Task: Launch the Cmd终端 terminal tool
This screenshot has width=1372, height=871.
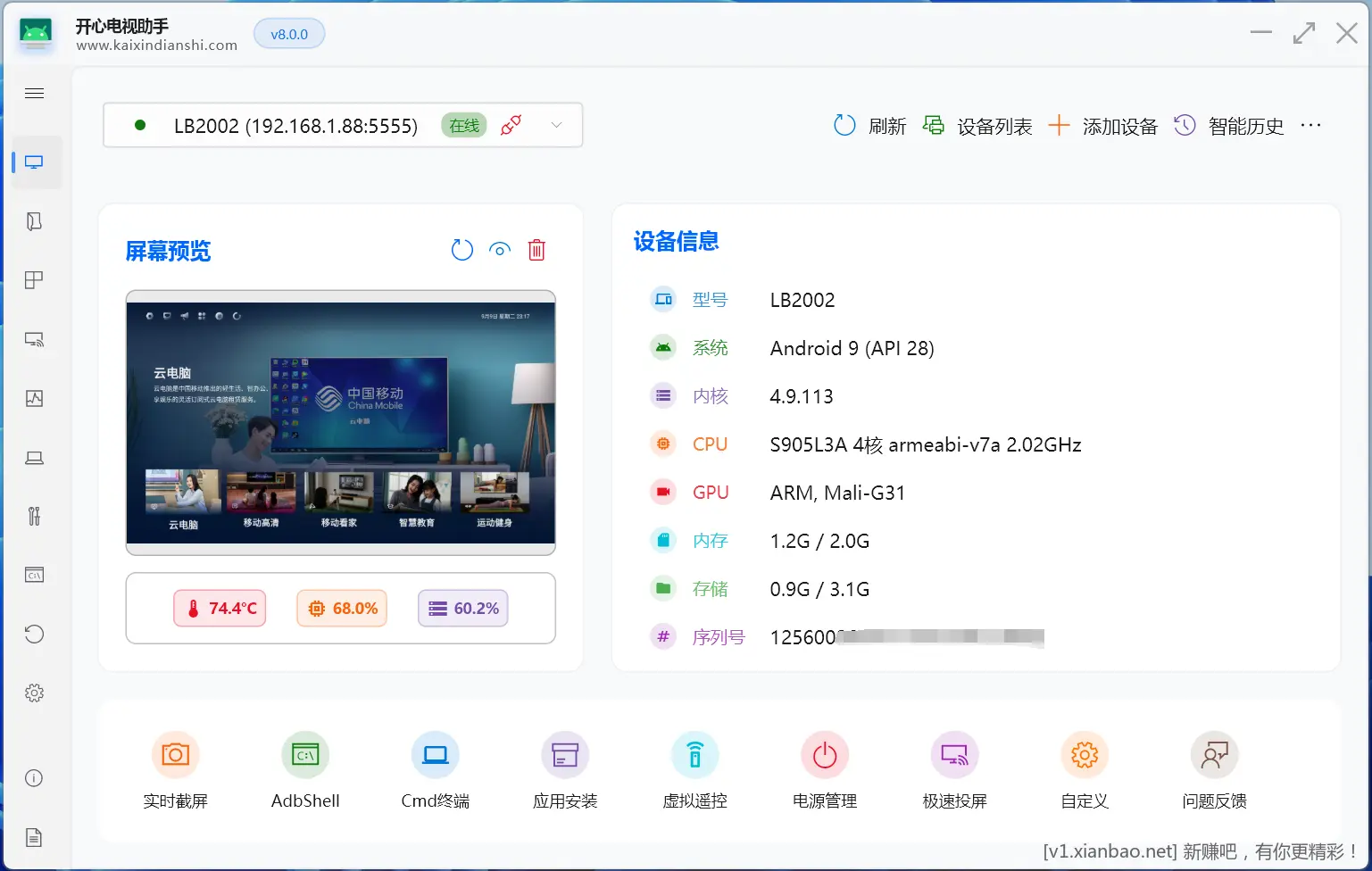Action: point(435,769)
